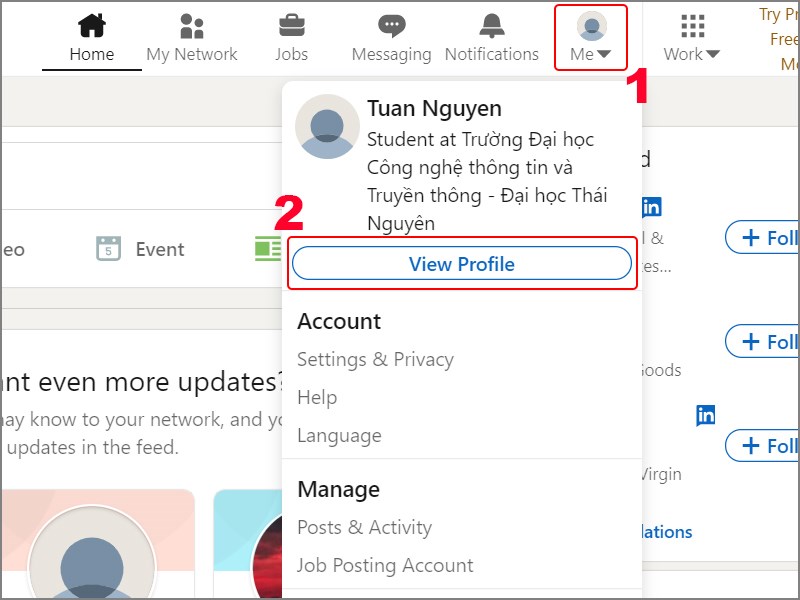Screen dimensions: 800x600
Task: Click the LinkedIn badge near the top suggestion
Action: pyautogui.click(x=652, y=207)
